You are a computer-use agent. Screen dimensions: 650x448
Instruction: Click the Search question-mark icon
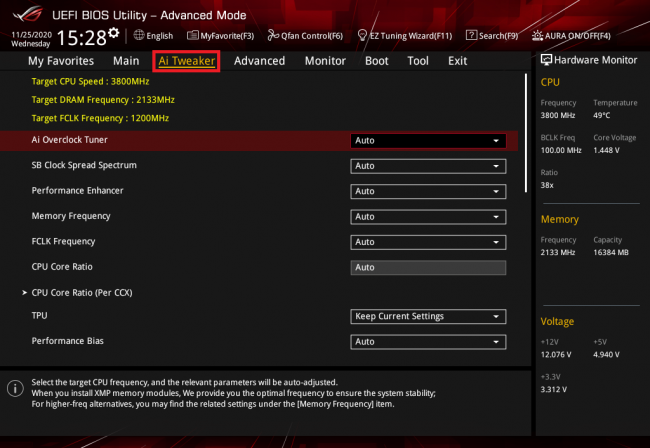[471, 35]
